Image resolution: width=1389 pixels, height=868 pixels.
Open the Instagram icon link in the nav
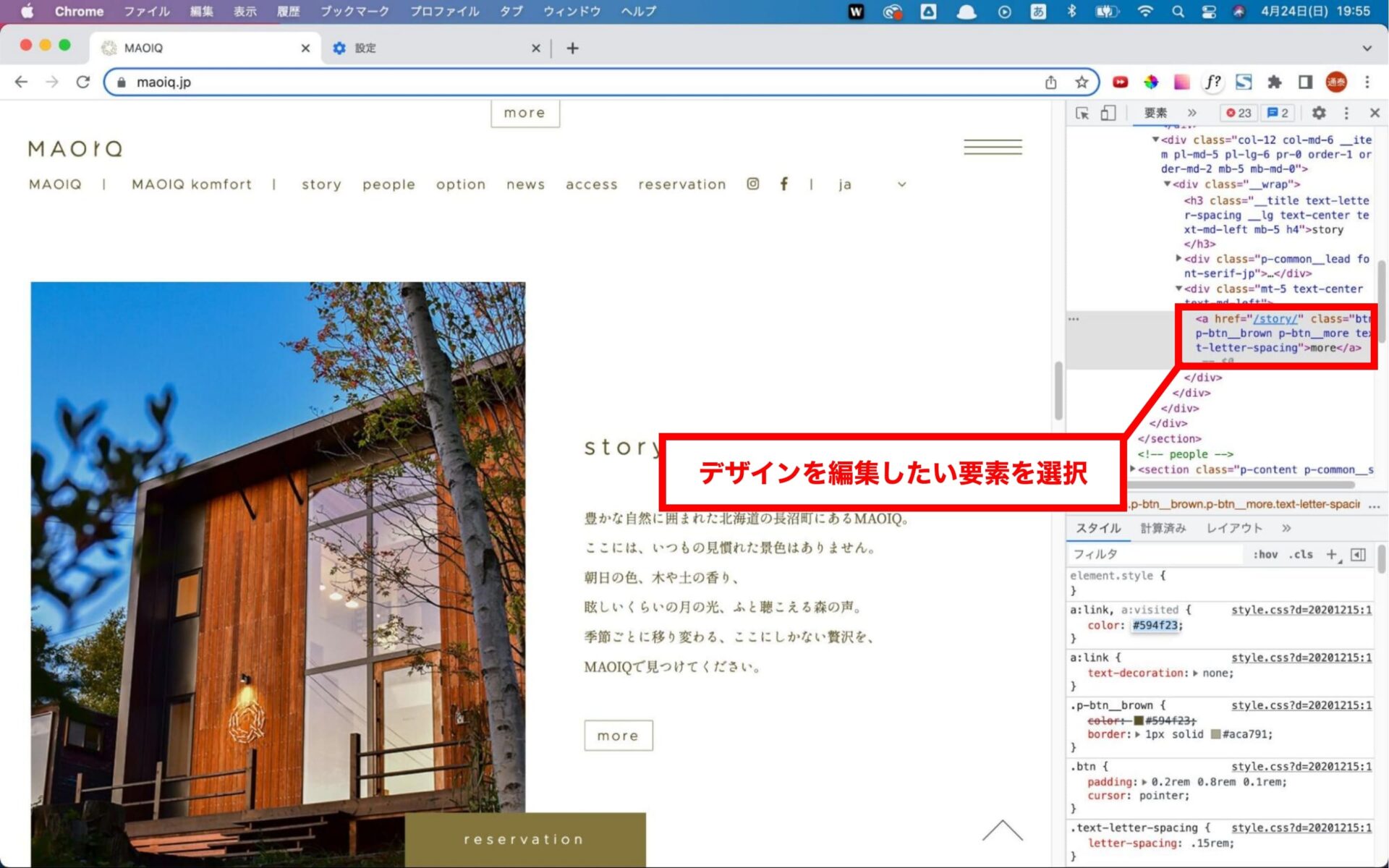[x=752, y=184]
